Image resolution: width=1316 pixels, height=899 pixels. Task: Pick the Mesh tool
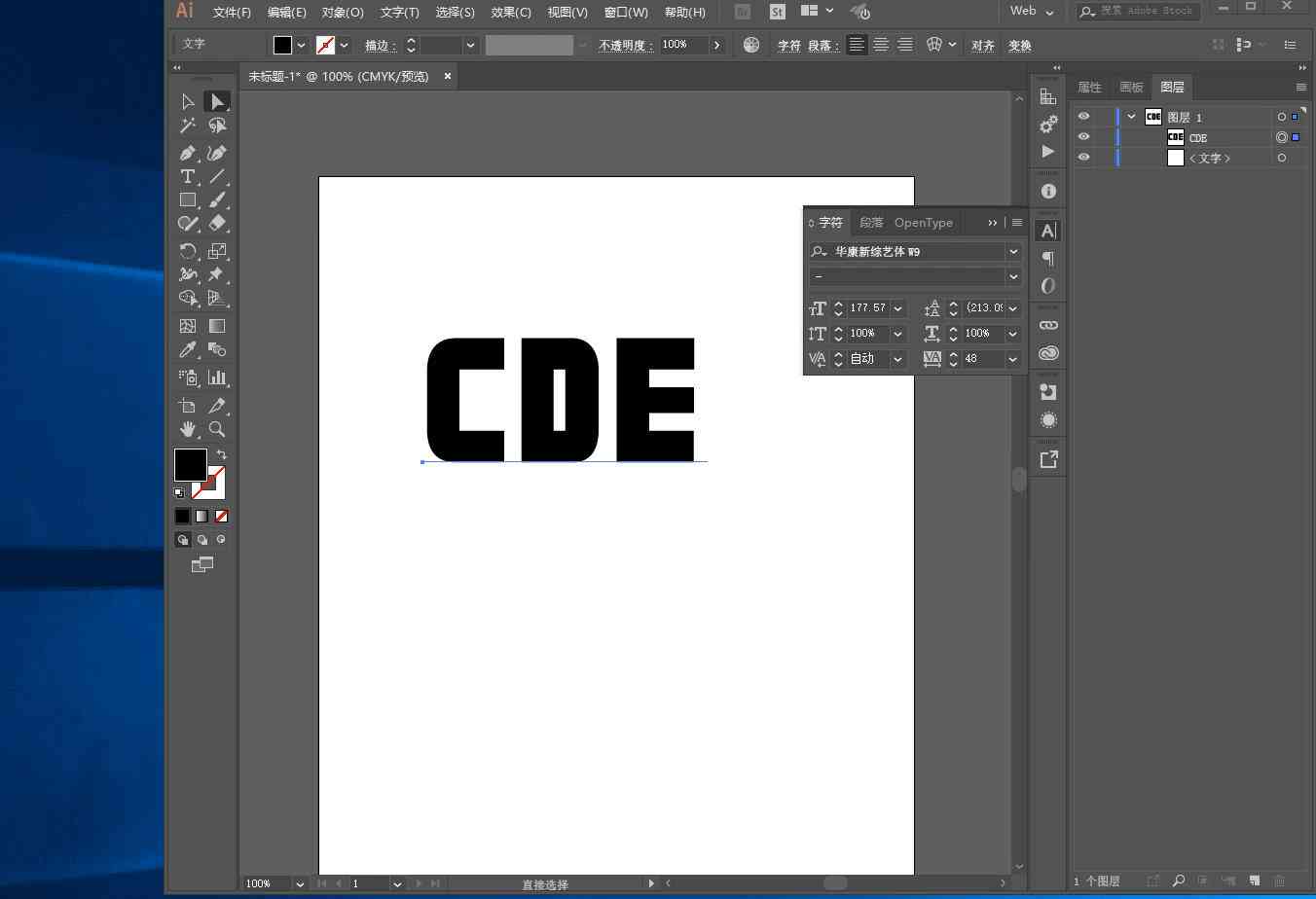pyautogui.click(x=188, y=326)
